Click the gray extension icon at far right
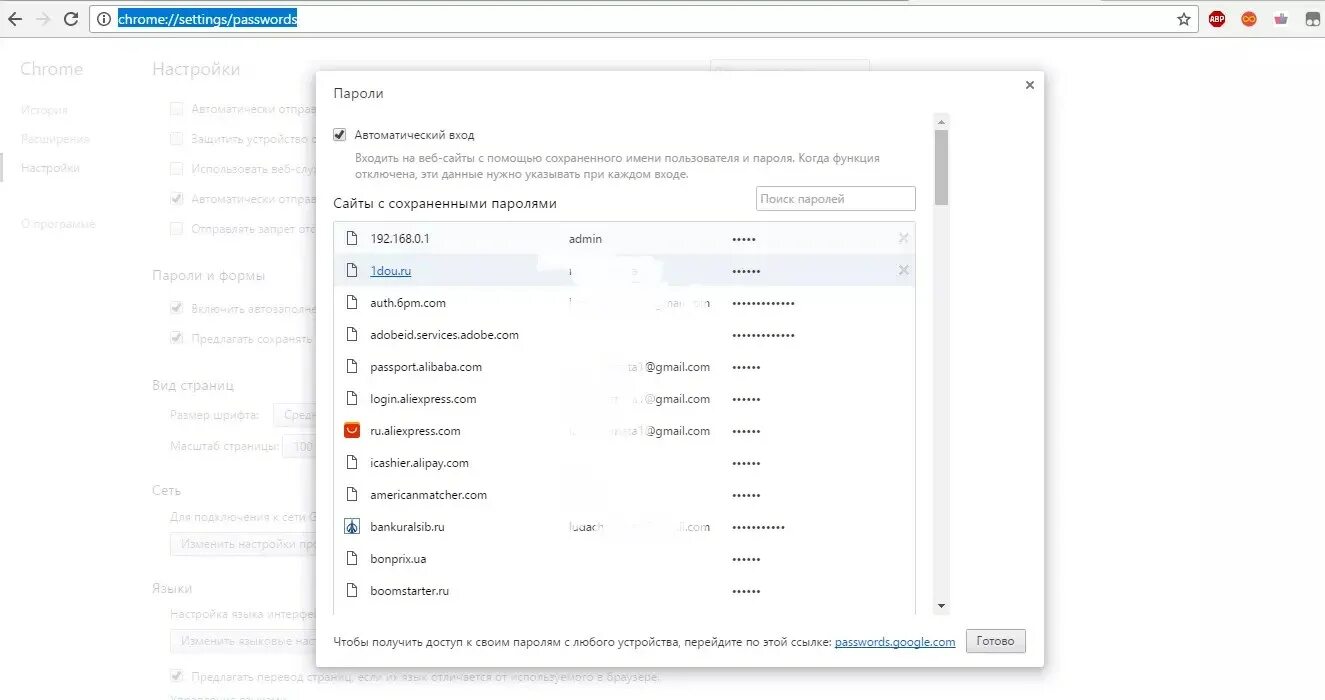The height and width of the screenshot is (700, 1325). (1313, 18)
